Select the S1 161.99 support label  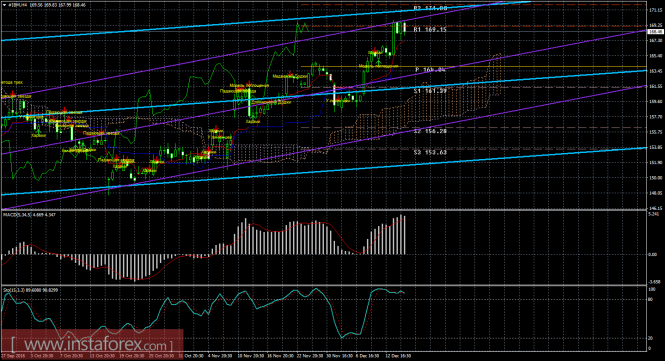(430, 91)
